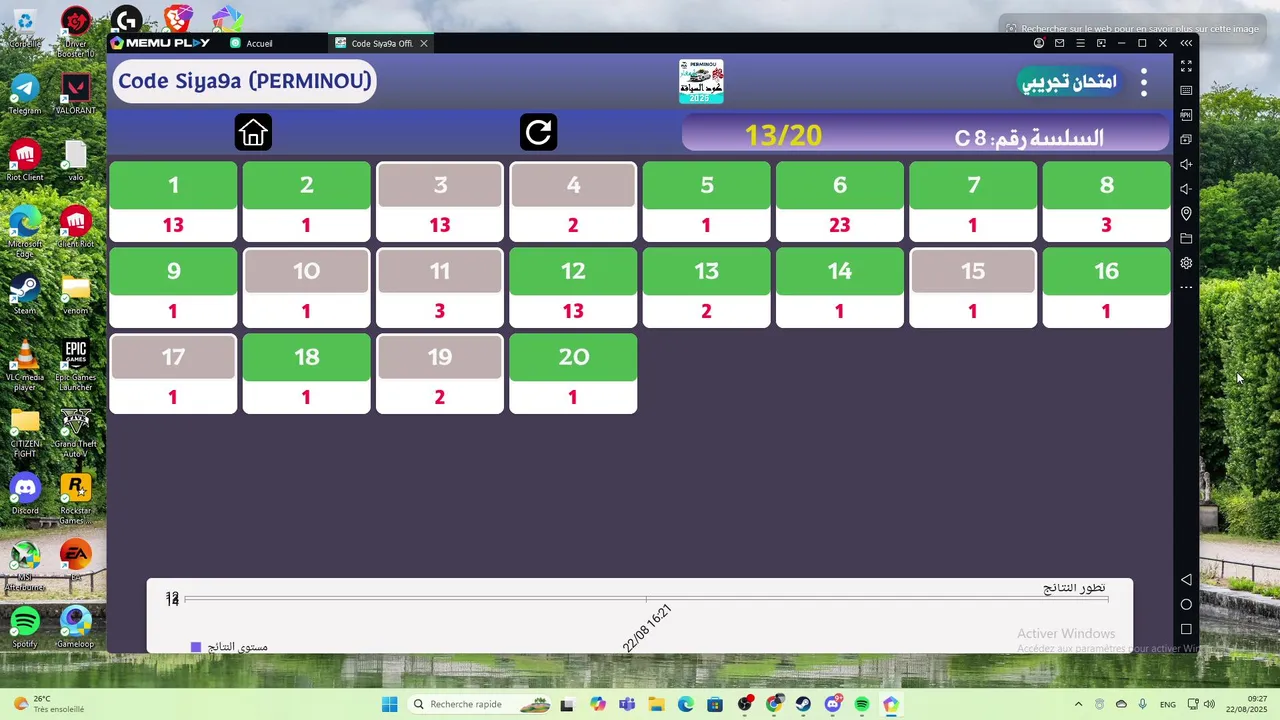Open Steam from the taskbar

pyautogui.click(x=803, y=704)
